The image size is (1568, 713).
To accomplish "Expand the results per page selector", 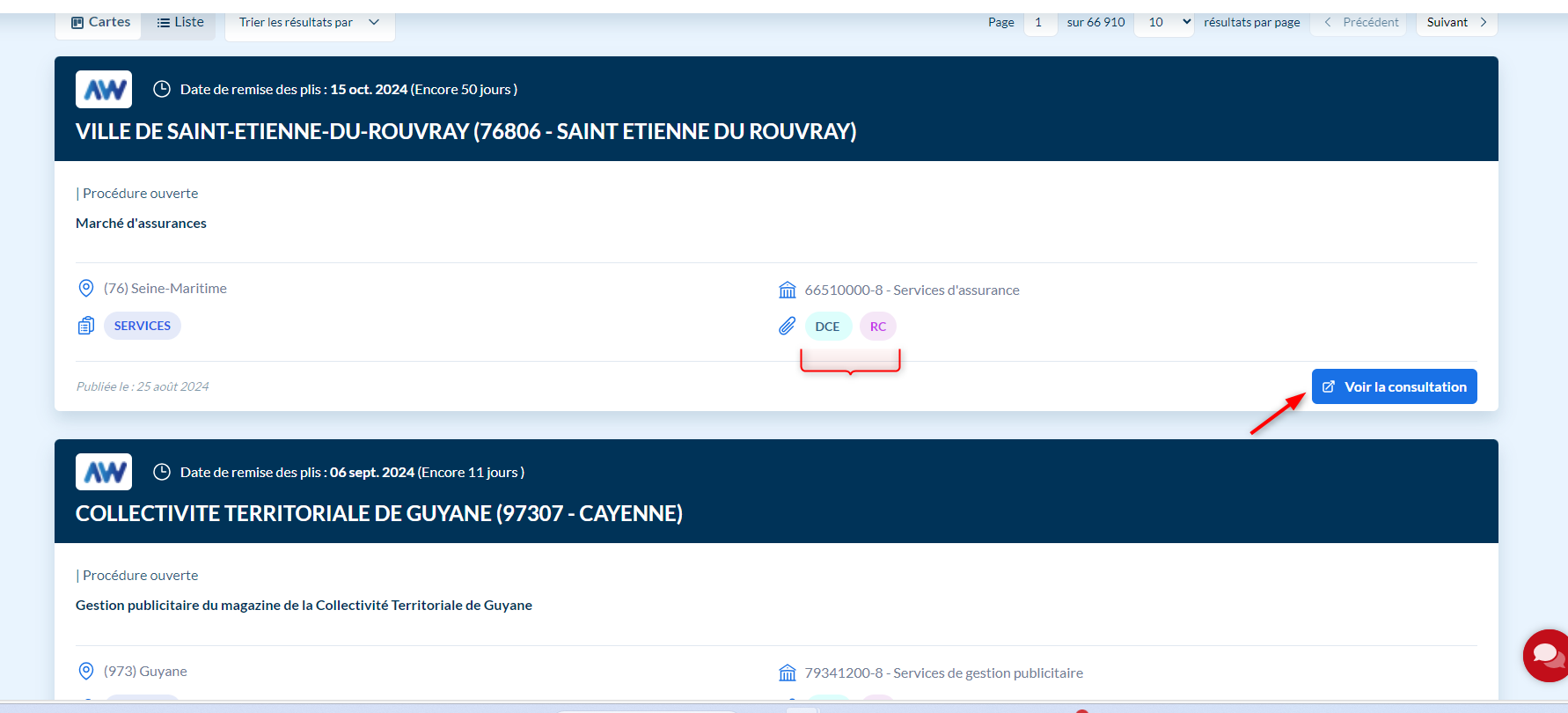I will [1168, 22].
